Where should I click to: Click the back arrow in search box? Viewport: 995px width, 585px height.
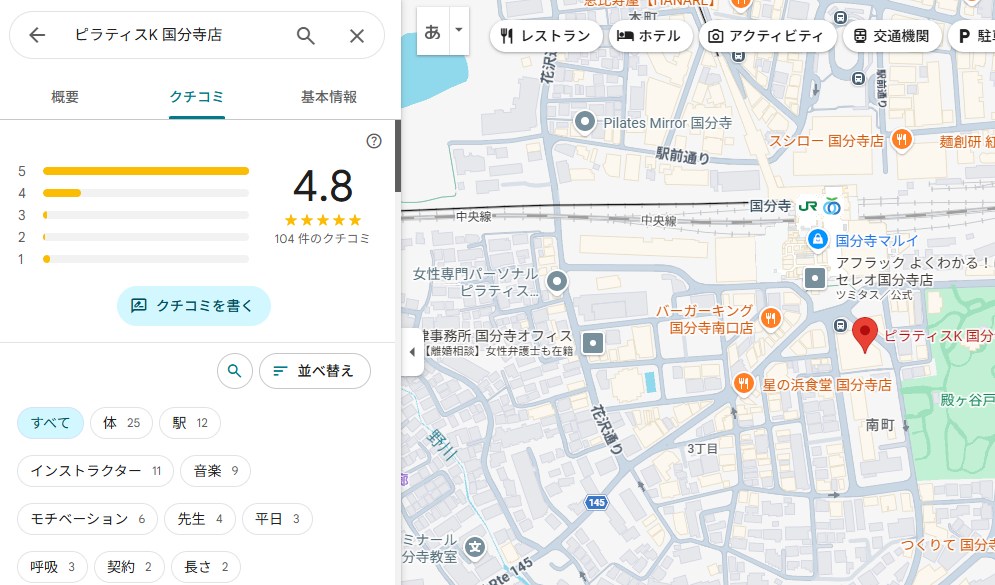point(37,36)
